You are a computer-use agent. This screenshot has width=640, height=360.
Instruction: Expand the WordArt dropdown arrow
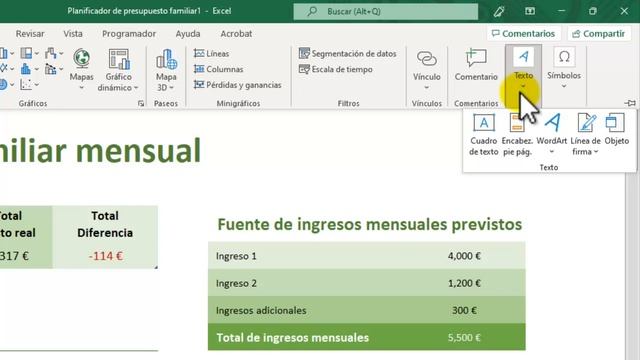point(551,152)
